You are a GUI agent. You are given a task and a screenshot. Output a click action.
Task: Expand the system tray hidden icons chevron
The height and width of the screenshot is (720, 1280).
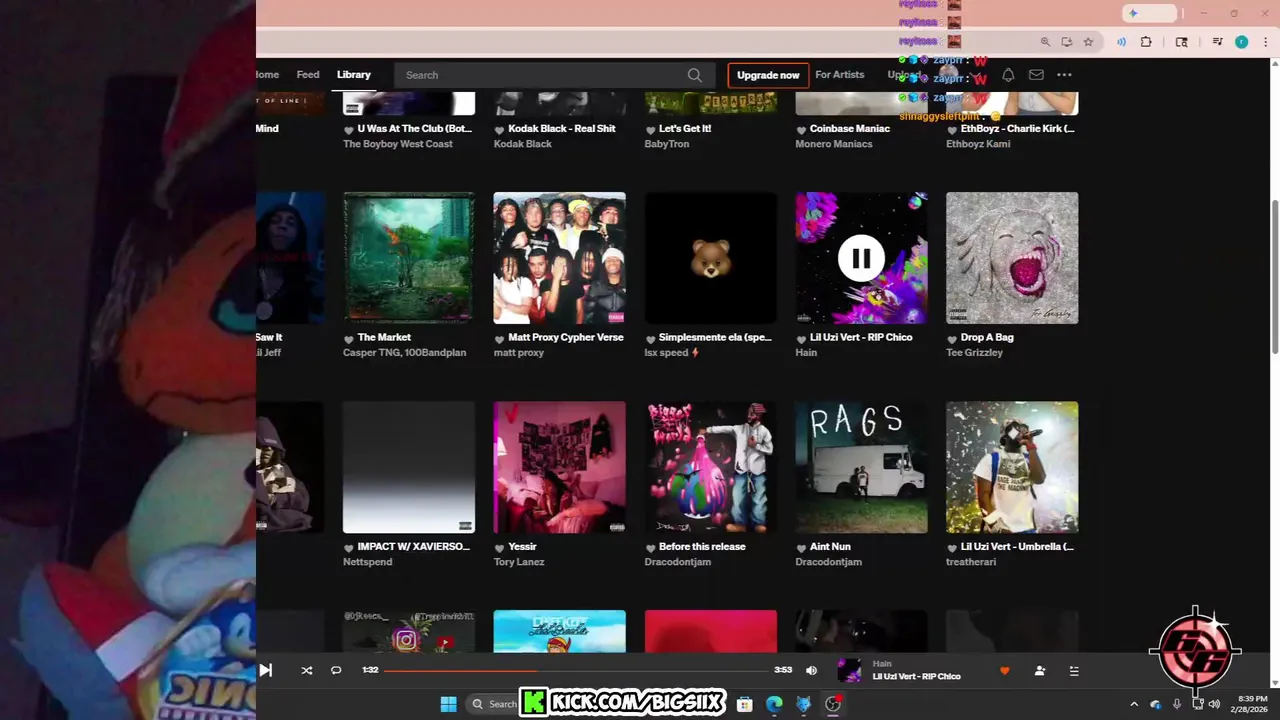[1134, 704]
